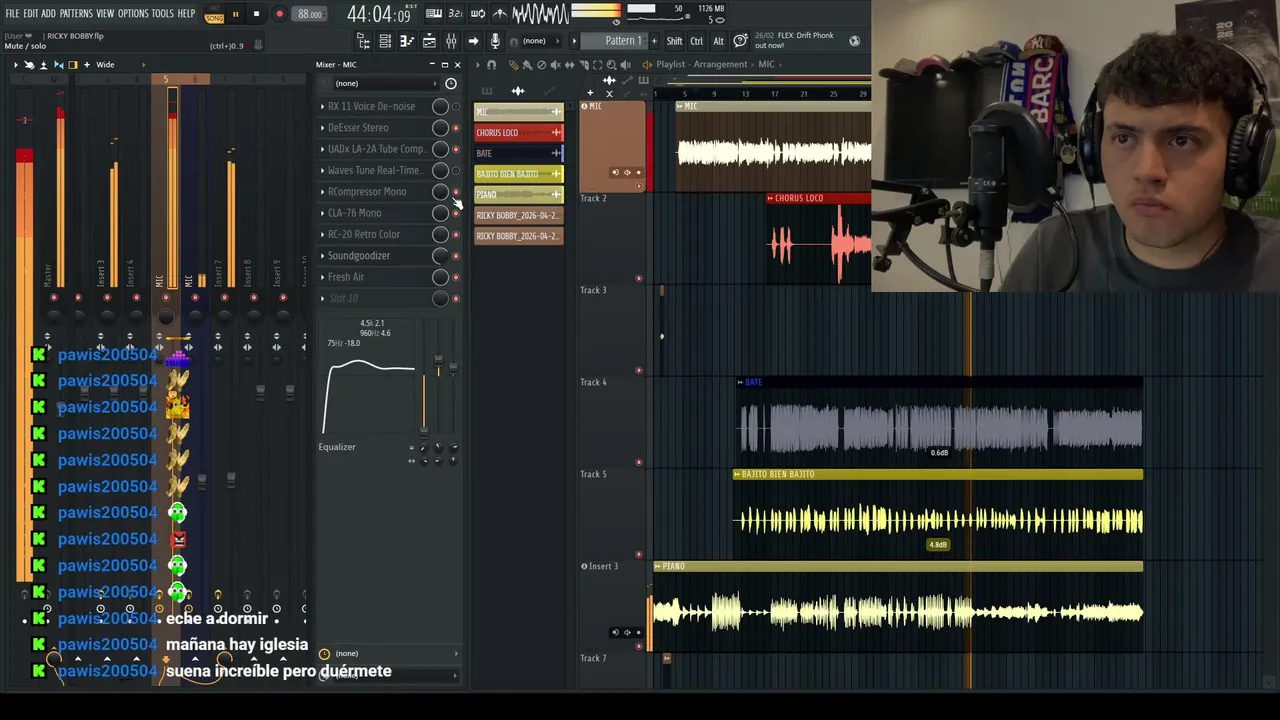This screenshot has height=720, width=1280.
Task: Select CHORUS LOCO clip in picker
Action: pos(518,132)
